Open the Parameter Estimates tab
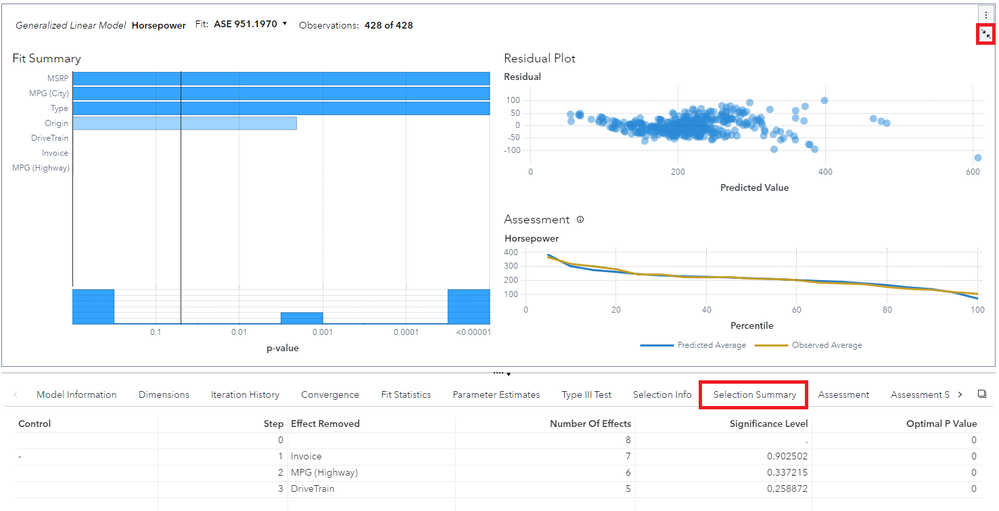Image resolution: width=999 pixels, height=511 pixels. click(496, 394)
